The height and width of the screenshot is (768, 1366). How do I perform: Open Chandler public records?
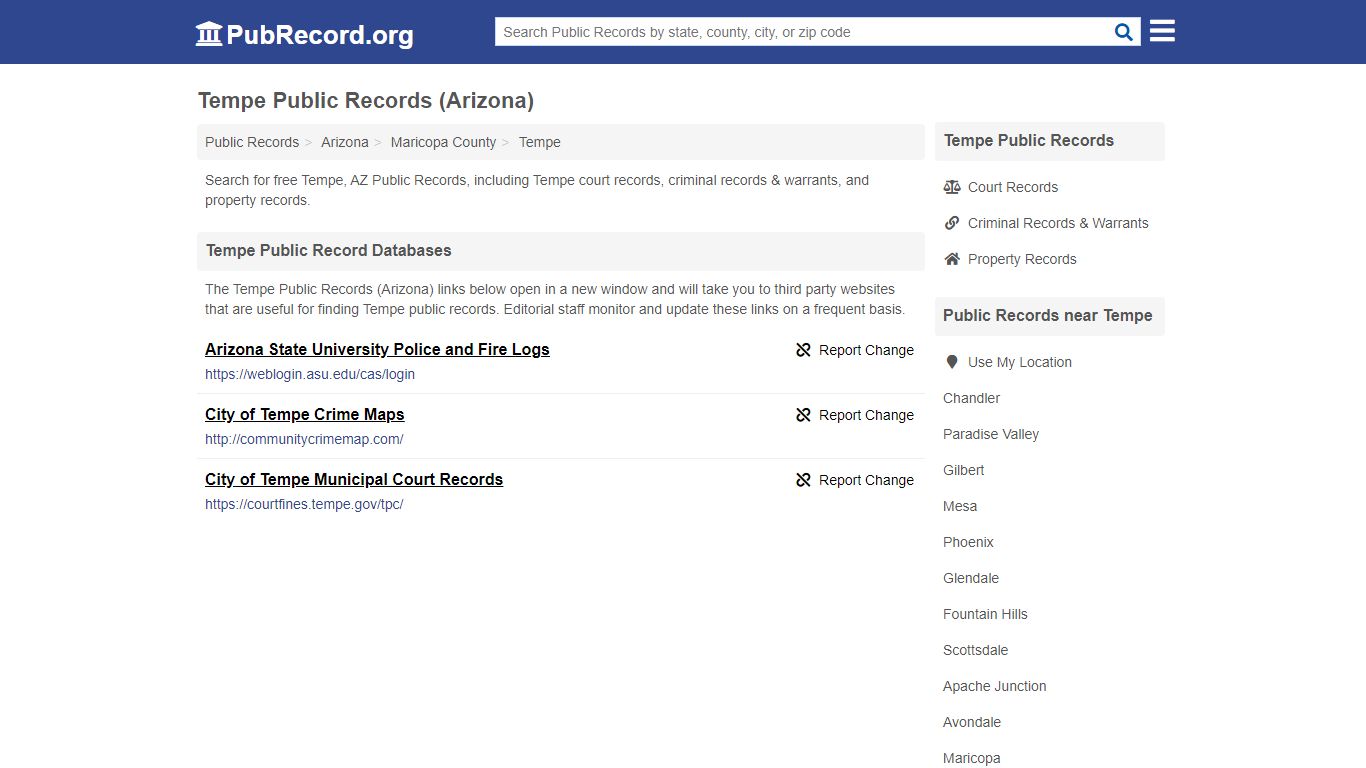[x=971, y=398]
